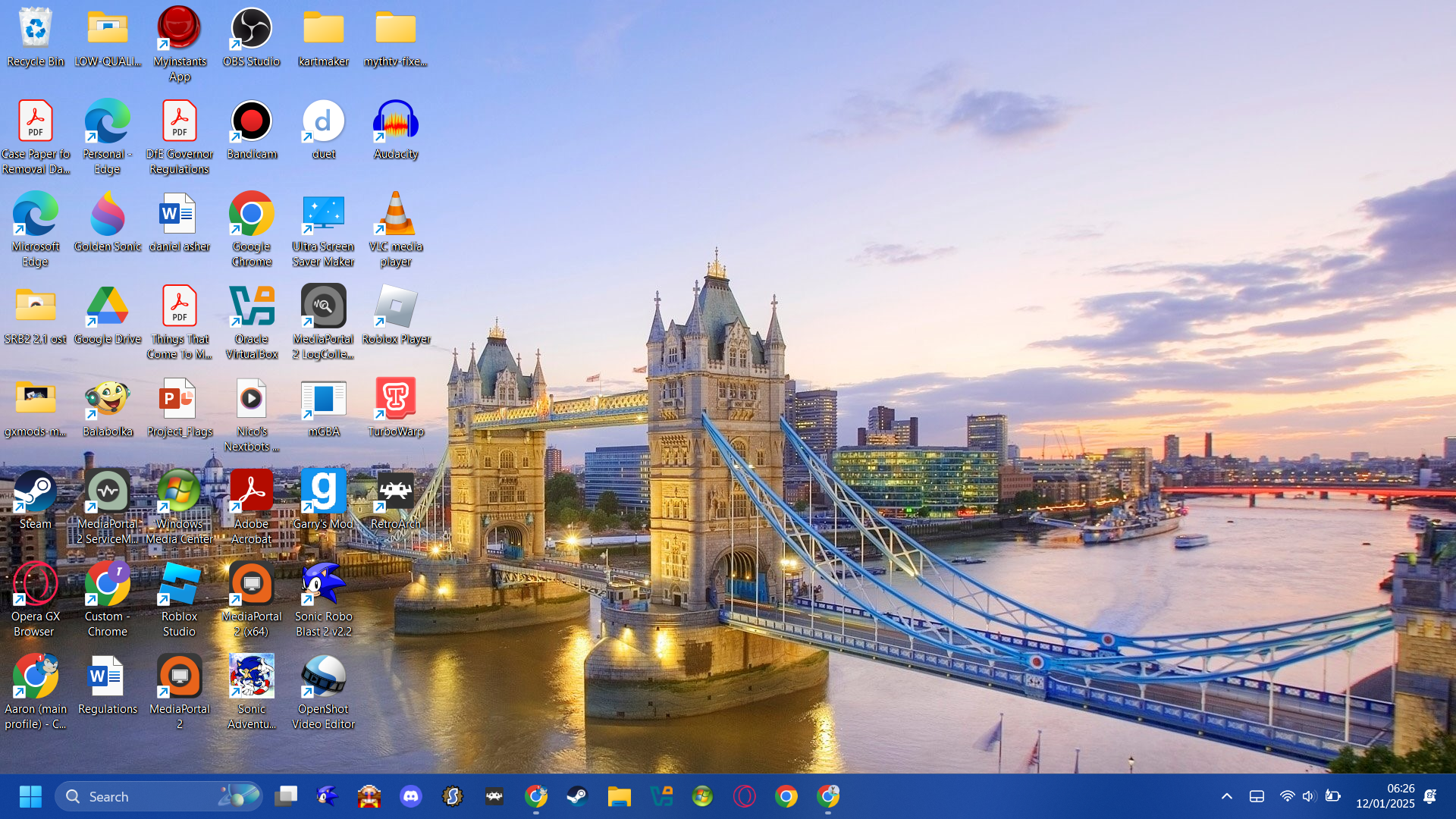1456x819 pixels.
Task: Select the MediaPortal 2 ServiceM... icon
Action: point(107,491)
